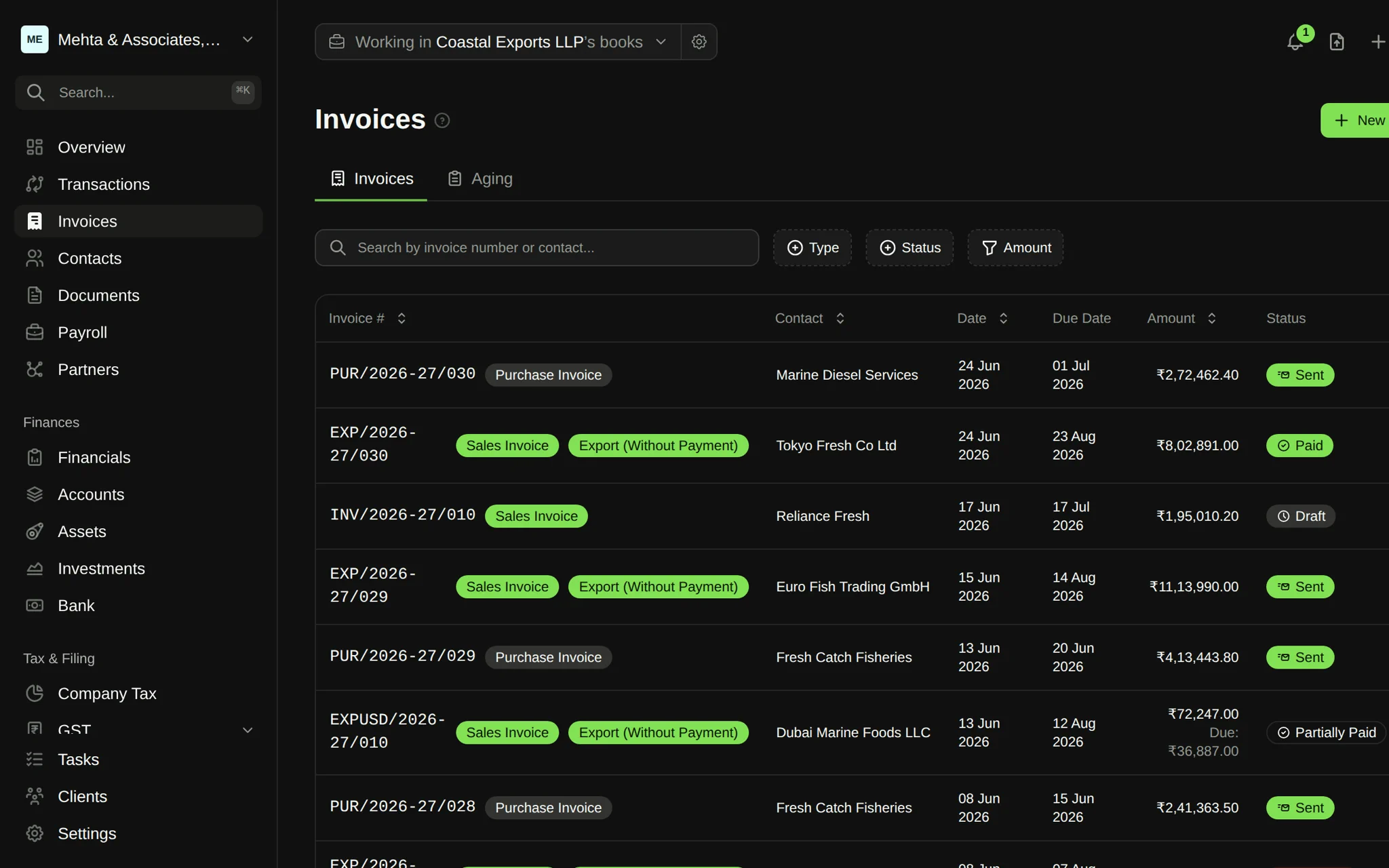The image size is (1389, 868).
Task: Click the Draft status badge for Reliance Fresh
Action: [1301, 516]
